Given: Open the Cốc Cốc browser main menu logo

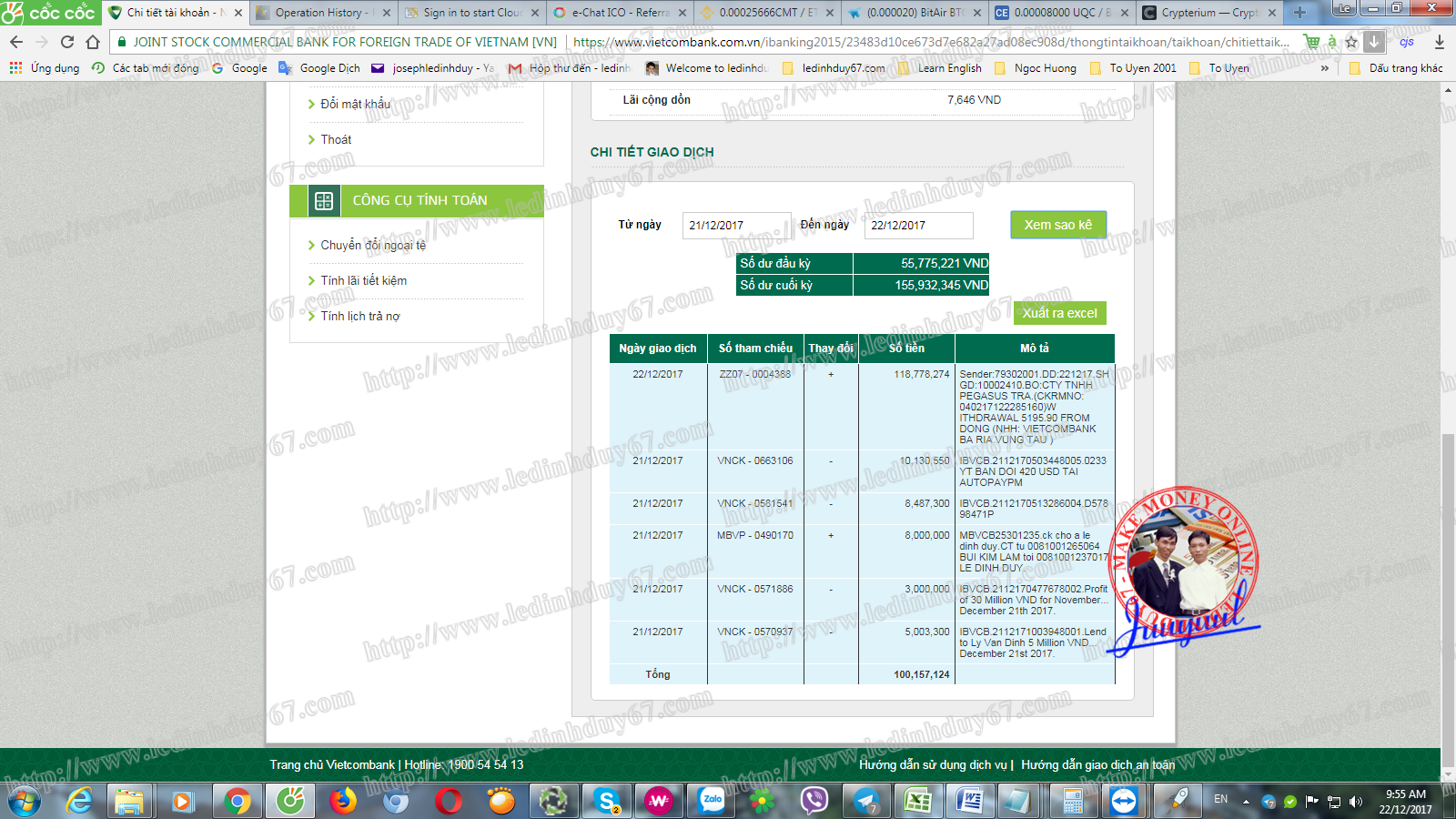Looking at the screenshot, I should (49, 12).
